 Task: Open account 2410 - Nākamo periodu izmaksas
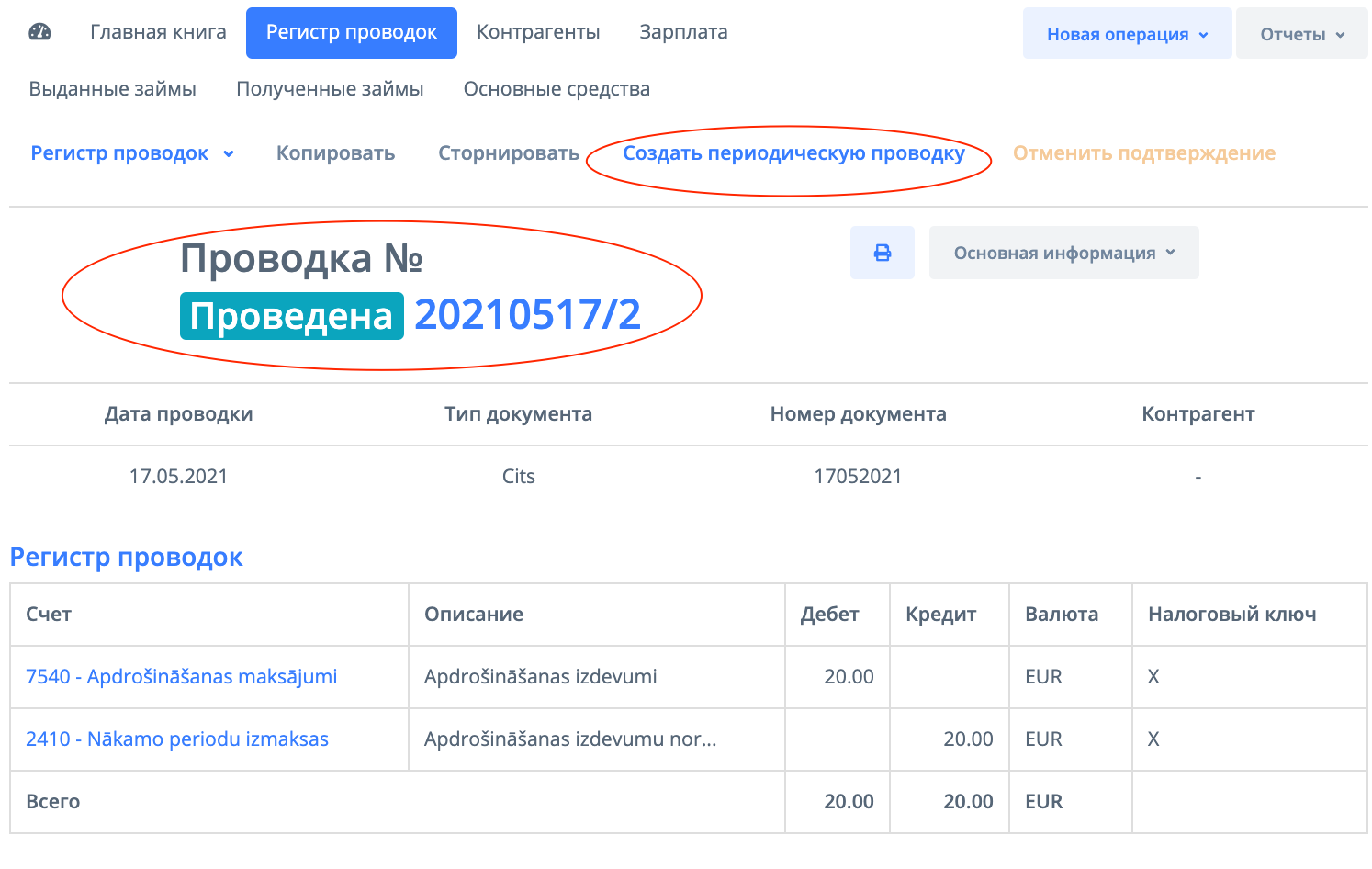click(176, 739)
